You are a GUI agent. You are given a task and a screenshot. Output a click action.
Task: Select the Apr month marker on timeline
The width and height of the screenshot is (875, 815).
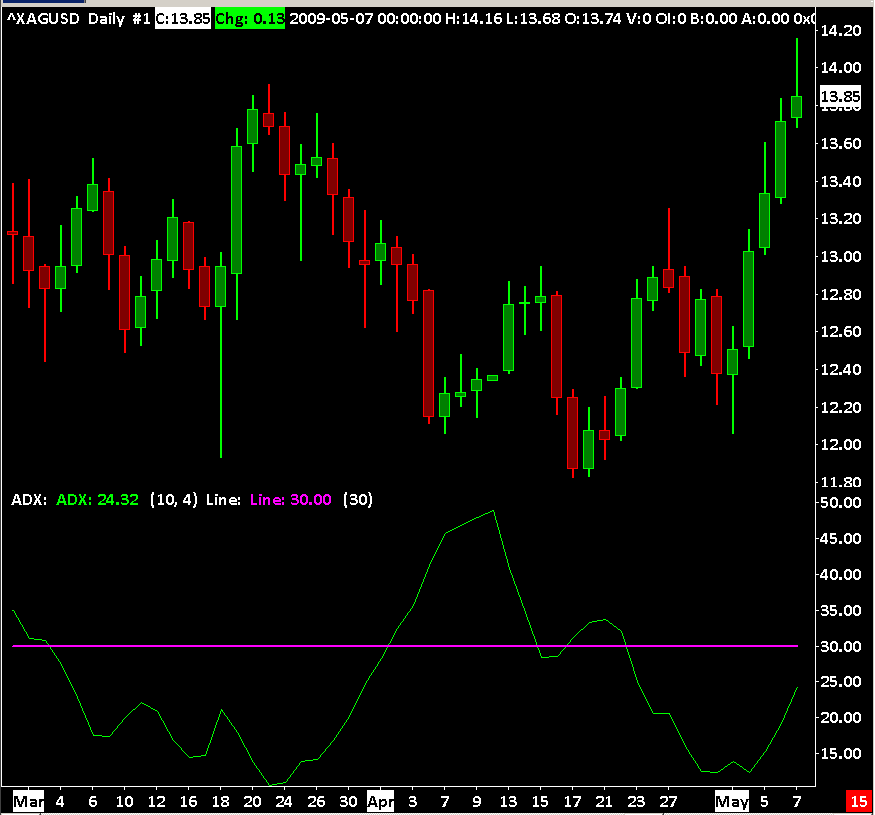[x=380, y=802]
